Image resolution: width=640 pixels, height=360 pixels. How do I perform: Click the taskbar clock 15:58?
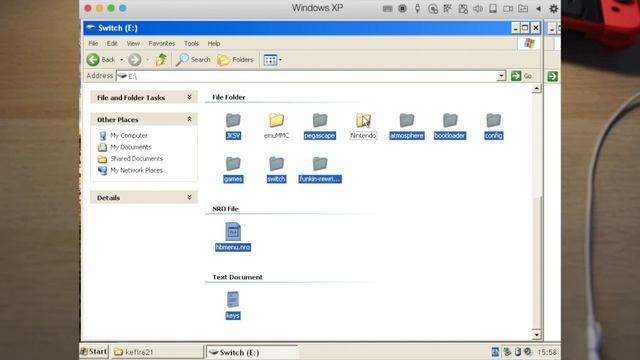pos(547,352)
